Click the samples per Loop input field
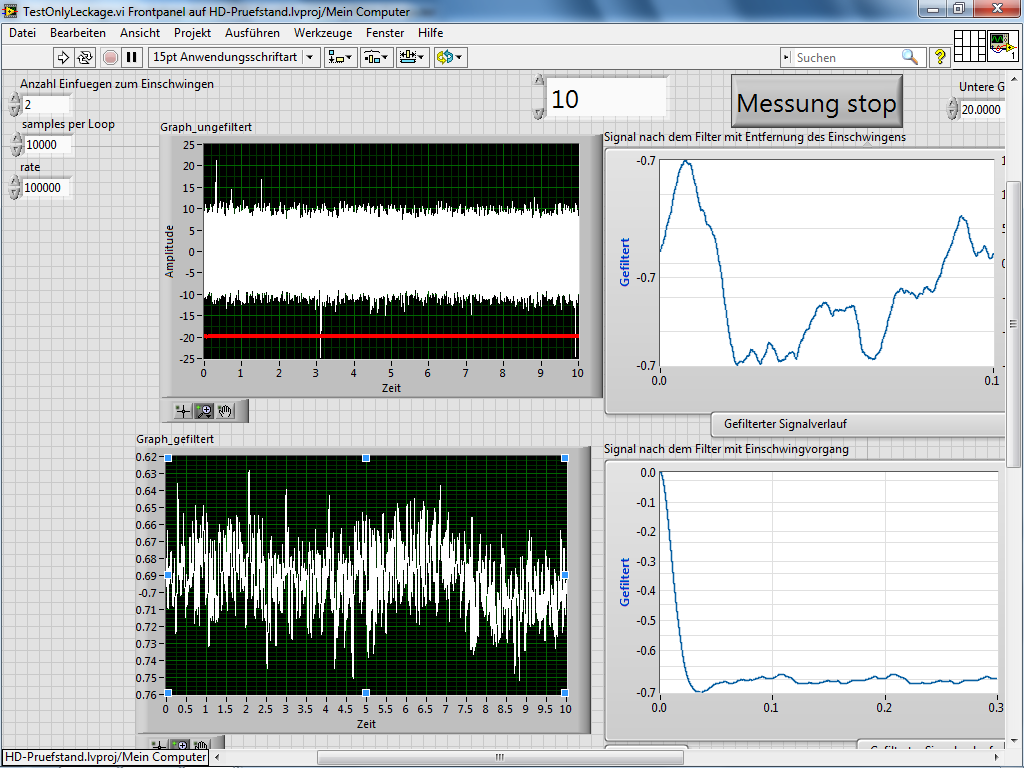 [47, 145]
